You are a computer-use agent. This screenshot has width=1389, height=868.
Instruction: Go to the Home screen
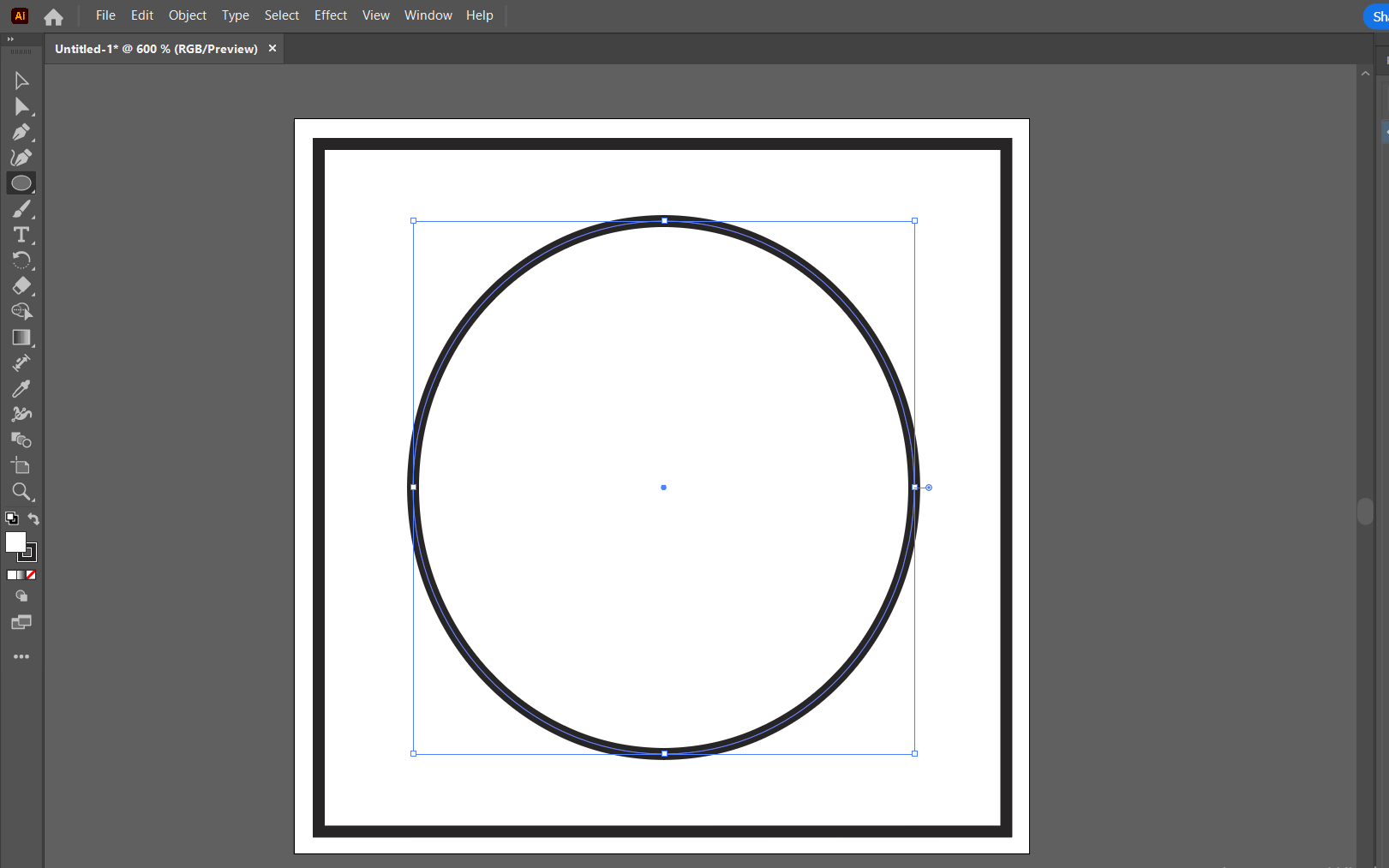(53, 17)
